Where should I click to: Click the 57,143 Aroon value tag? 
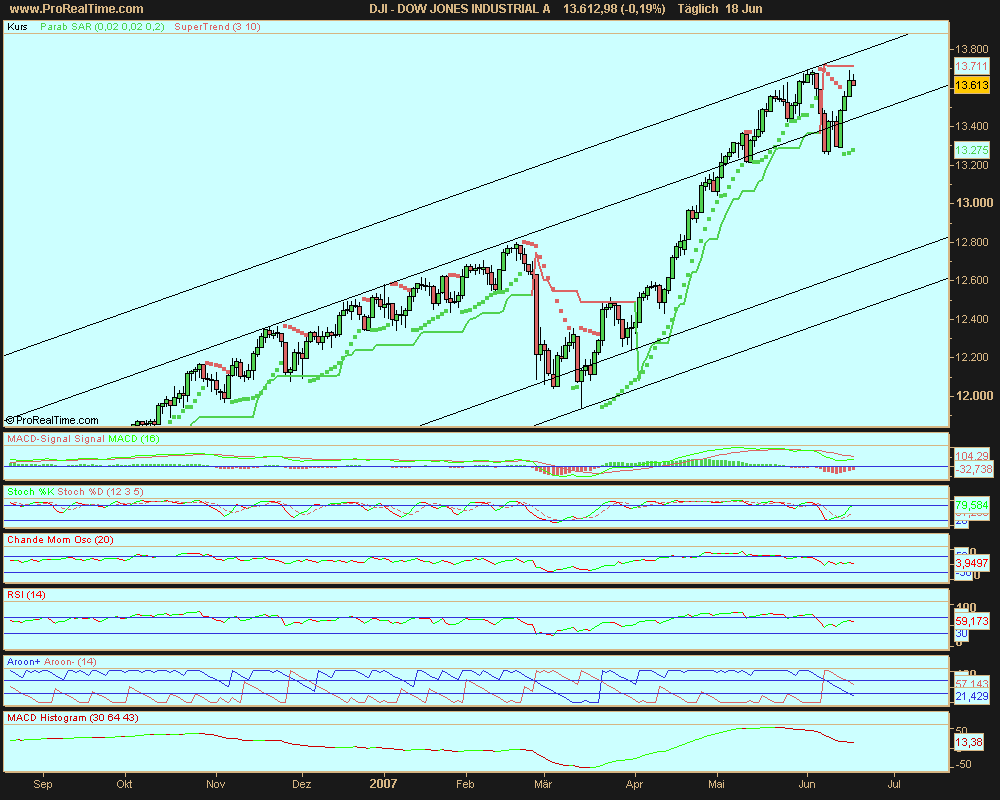(x=972, y=684)
